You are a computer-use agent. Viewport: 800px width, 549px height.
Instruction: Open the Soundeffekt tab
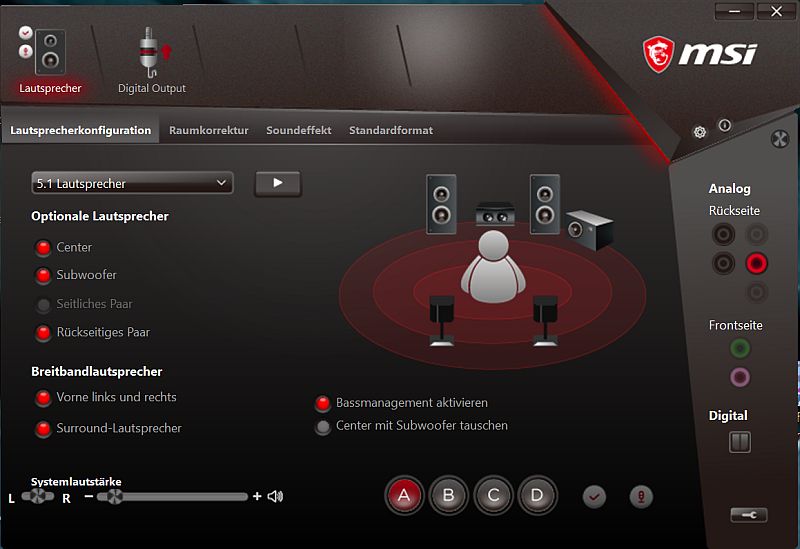pyautogui.click(x=298, y=130)
